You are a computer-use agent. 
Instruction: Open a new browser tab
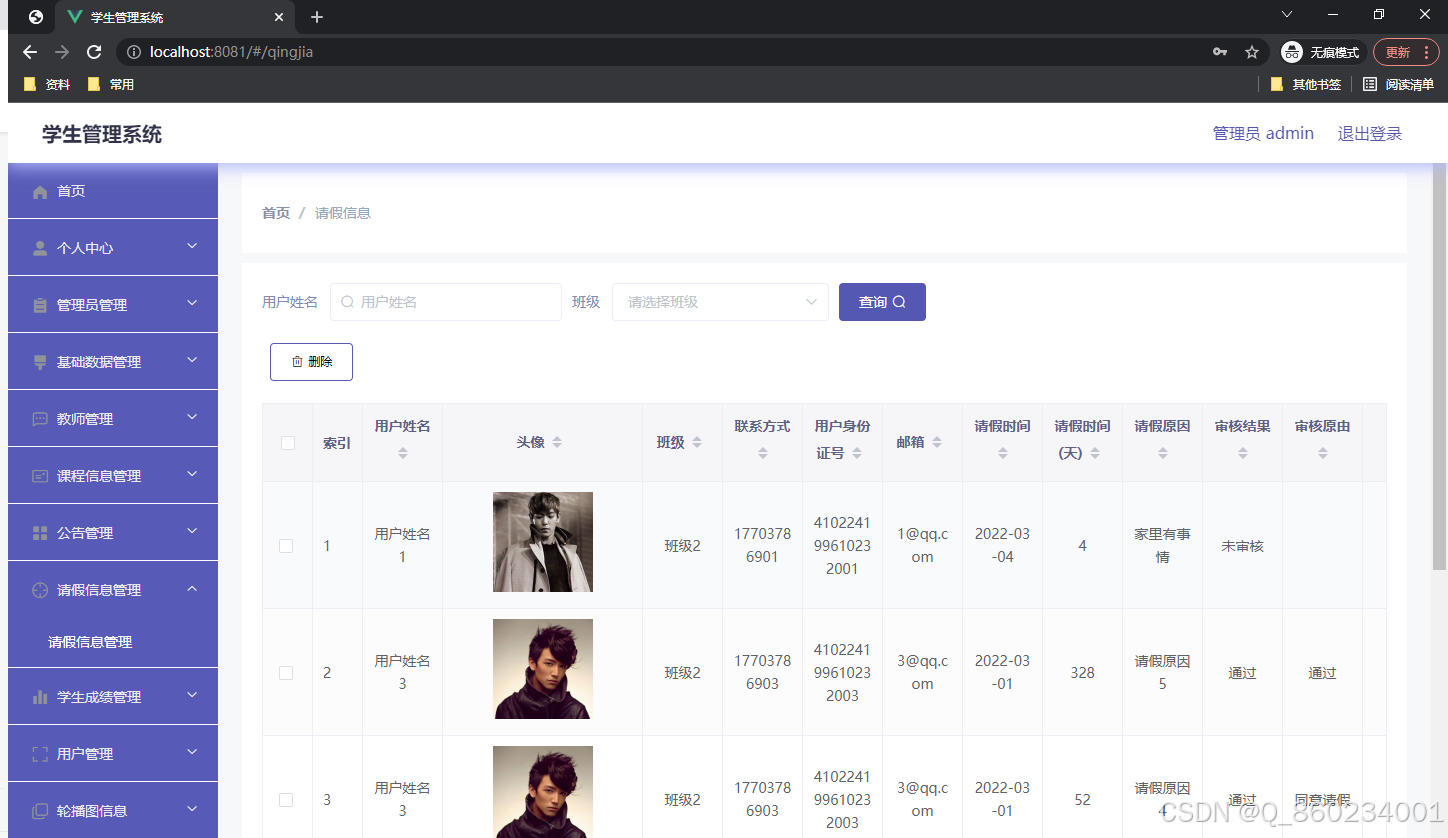tap(317, 17)
